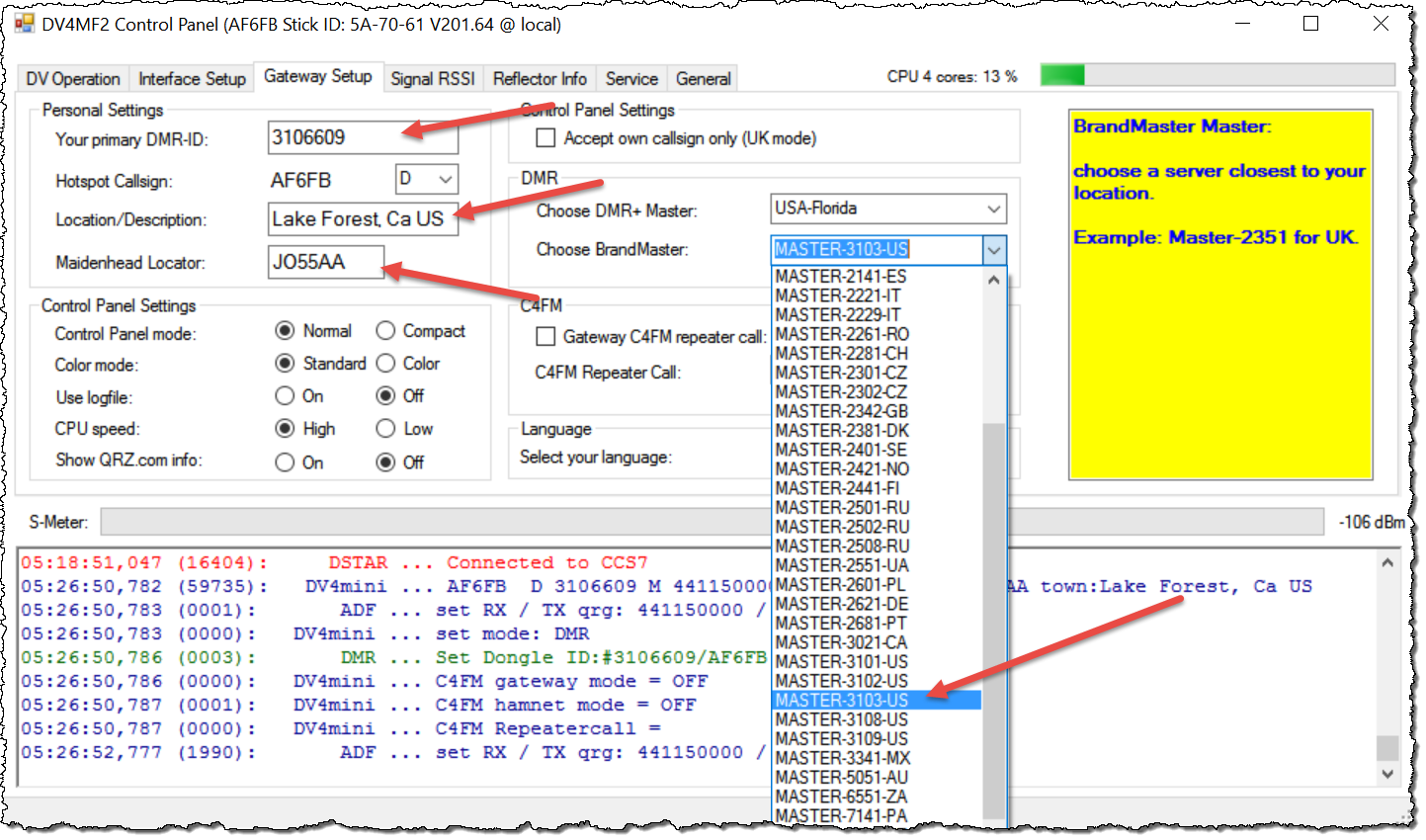The image size is (1426, 840).
Task: Select MASTER-2281-CH from list
Action: pos(877,353)
